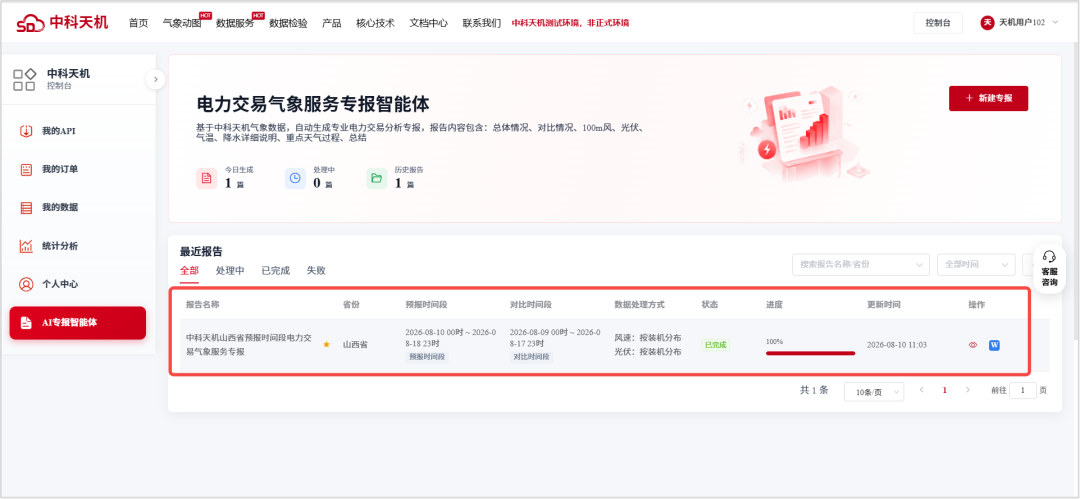1080x499 pixels.
Task: Click the update time 2026-08-10 11:03
Action: [x=896, y=345]
